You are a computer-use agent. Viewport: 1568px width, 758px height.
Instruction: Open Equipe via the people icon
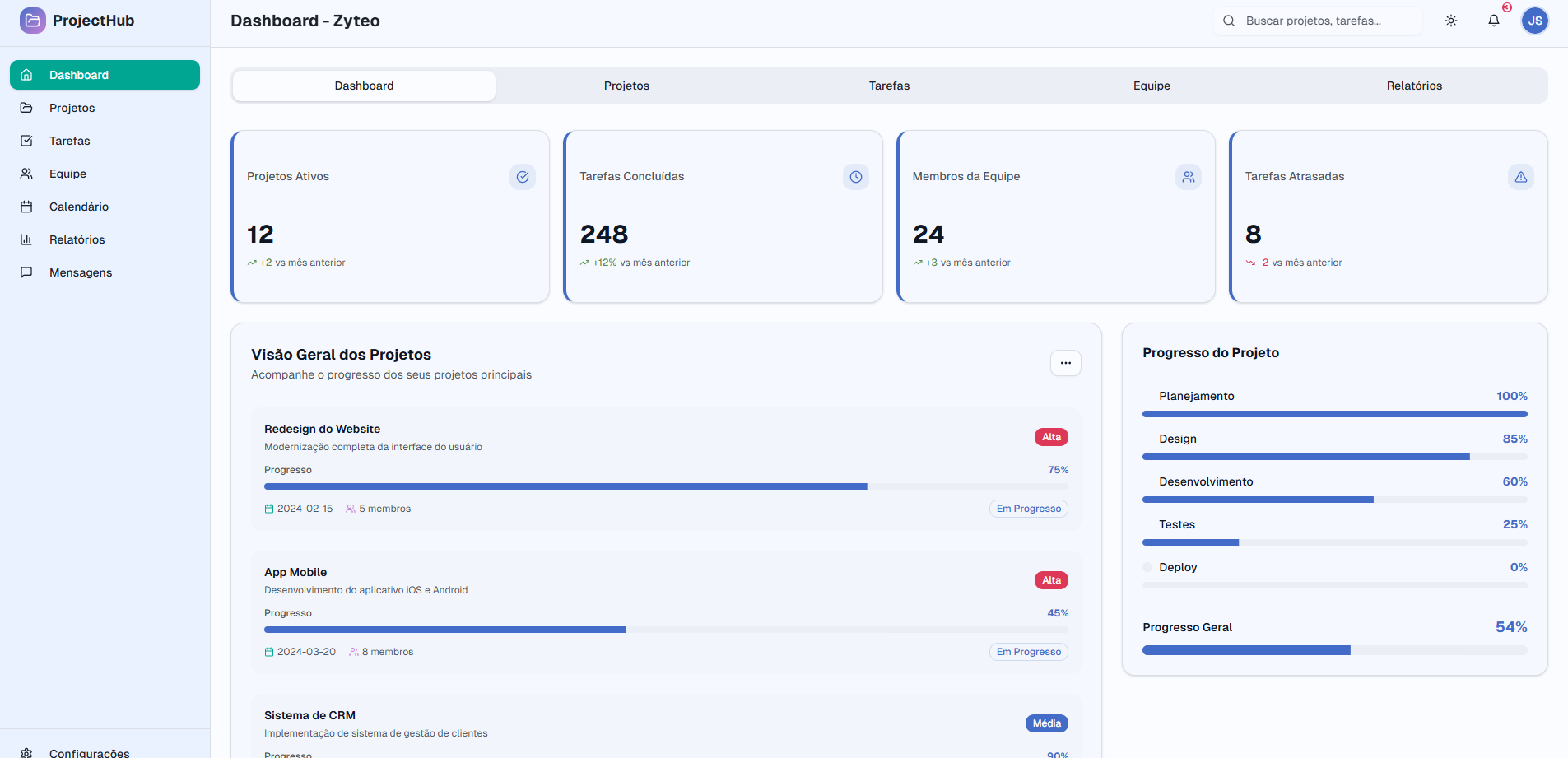[27, 174]
